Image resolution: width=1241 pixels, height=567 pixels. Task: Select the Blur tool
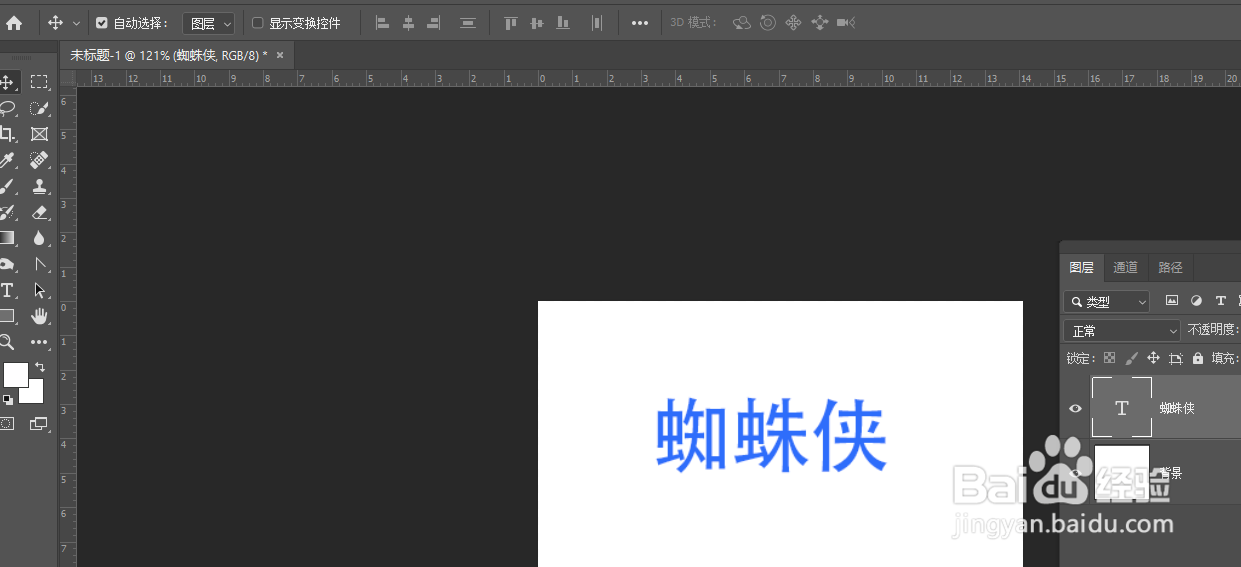click(39, 238)
